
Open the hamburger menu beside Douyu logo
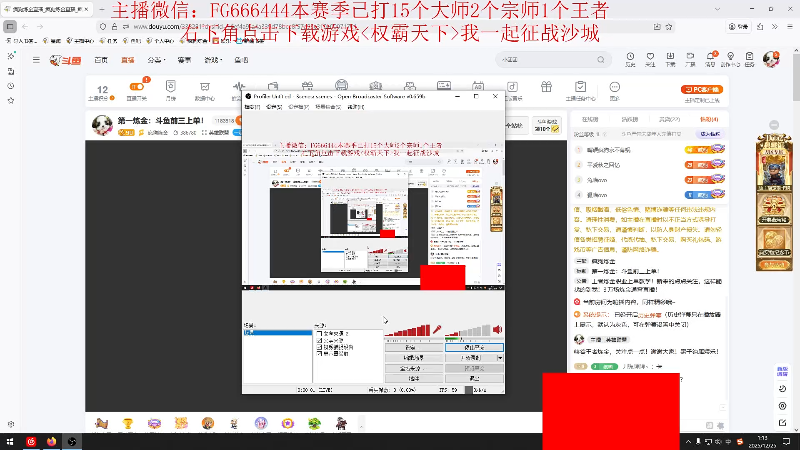[x=36, y=60]
